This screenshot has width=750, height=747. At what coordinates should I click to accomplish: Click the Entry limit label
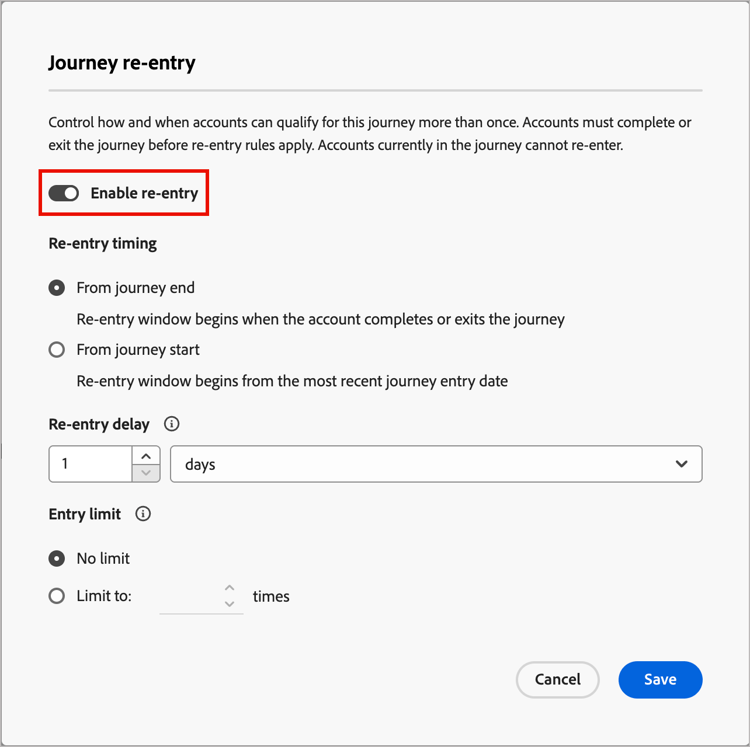[x=85, y=514]
